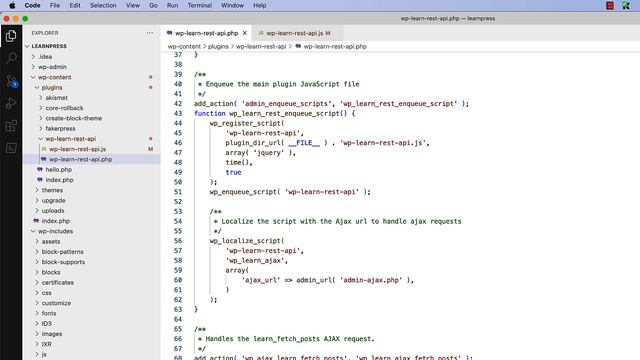
Task: Open the Source Control view icon
Action: tap(11, 81)
